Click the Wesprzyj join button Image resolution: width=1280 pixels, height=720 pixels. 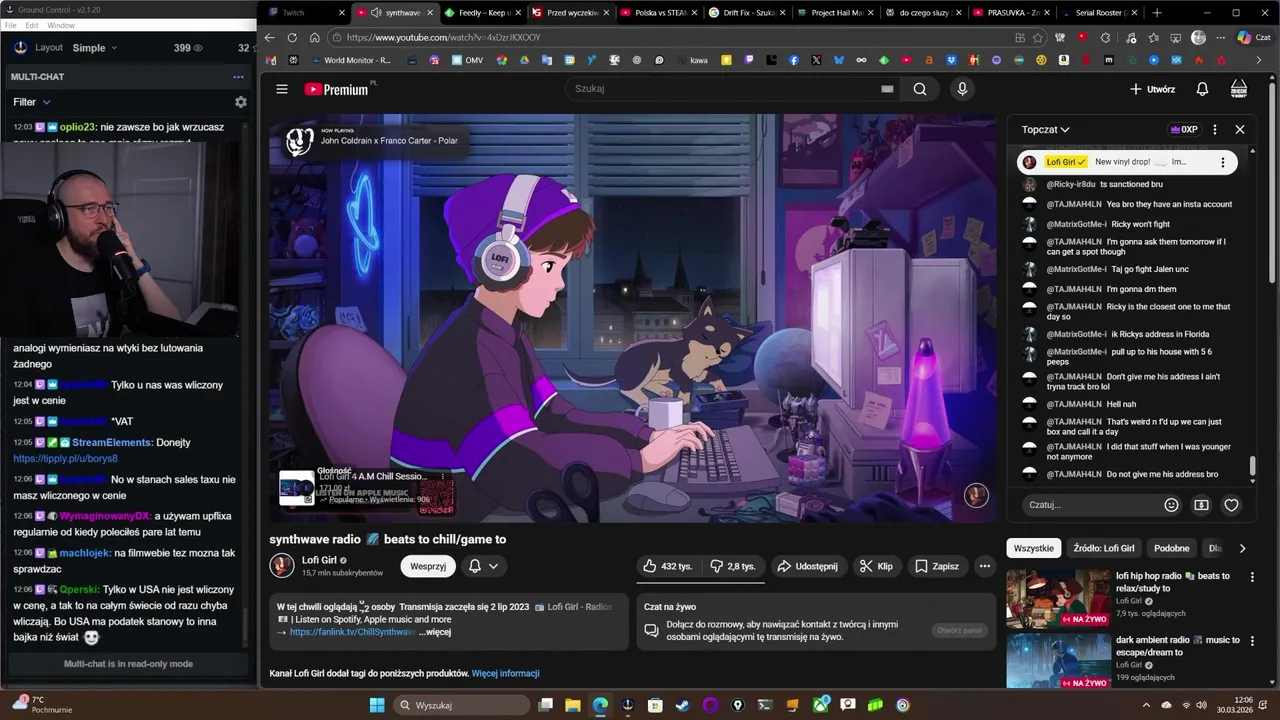(x=428, y=566)
